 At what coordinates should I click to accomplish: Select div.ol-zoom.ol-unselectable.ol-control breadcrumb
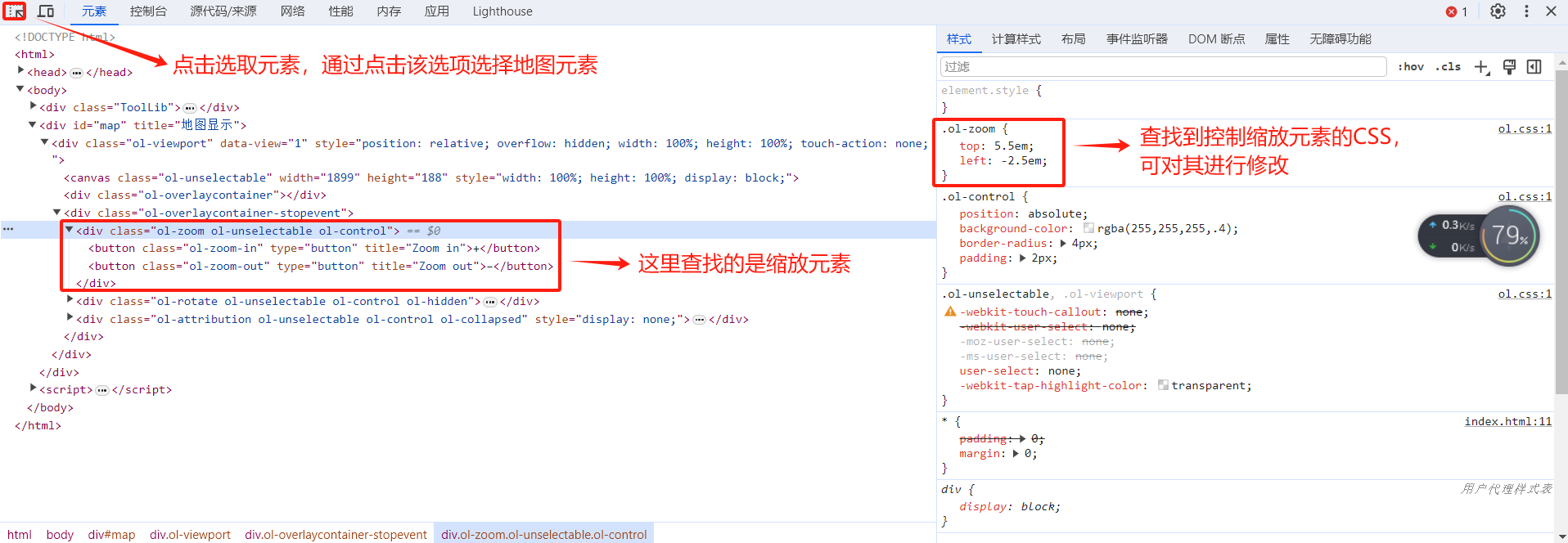pos(544,534)
